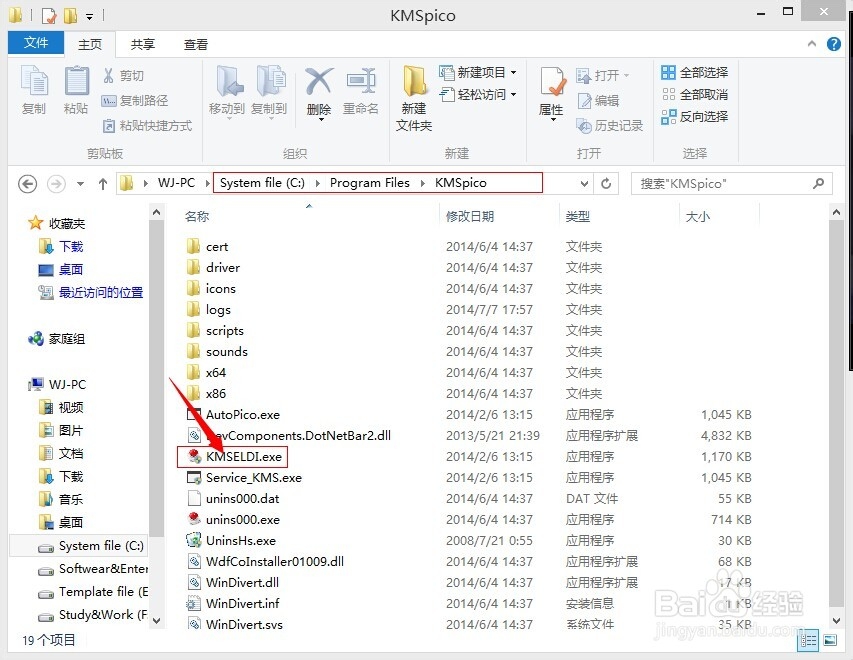Create a New folder (新建文件夹)

[x=414, y=98]
